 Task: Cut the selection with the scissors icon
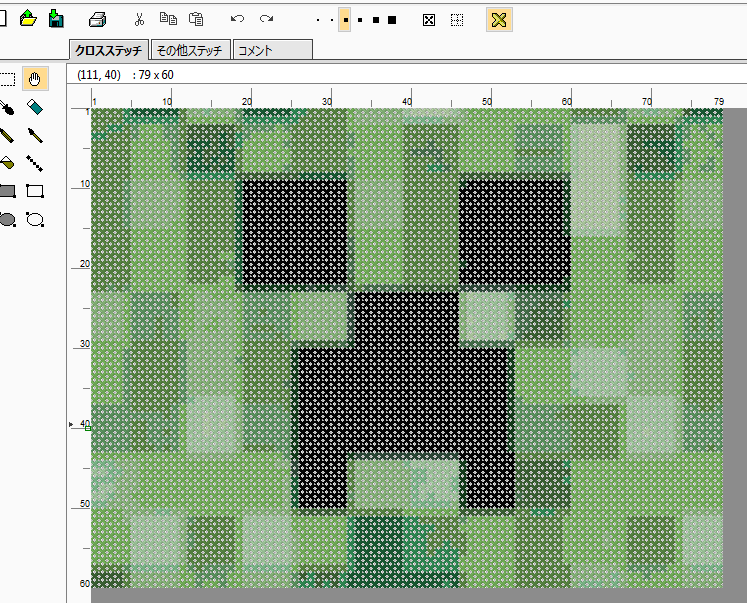[139, 19]
